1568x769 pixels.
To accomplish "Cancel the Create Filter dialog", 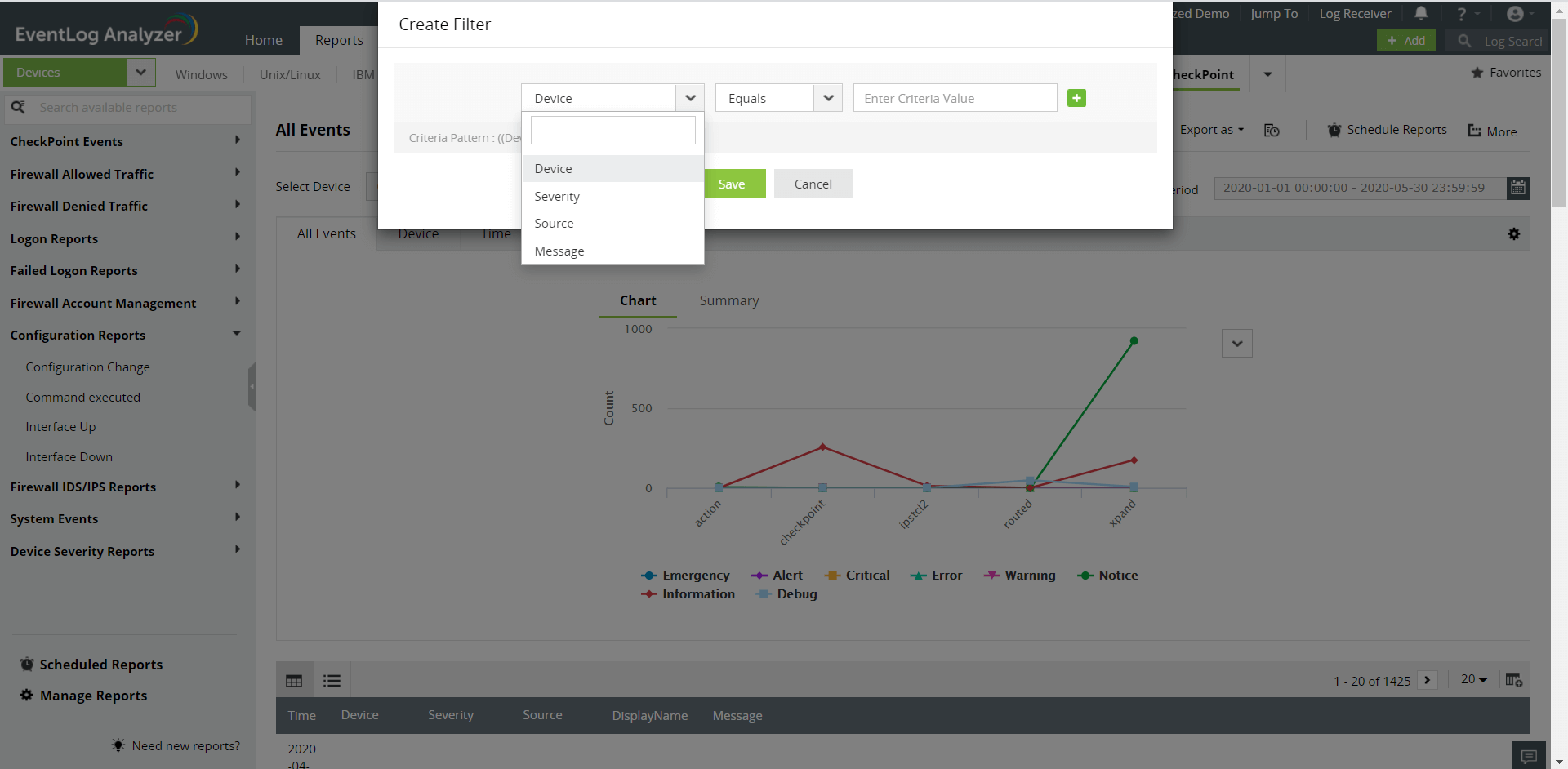I will (x=813, y=184).
